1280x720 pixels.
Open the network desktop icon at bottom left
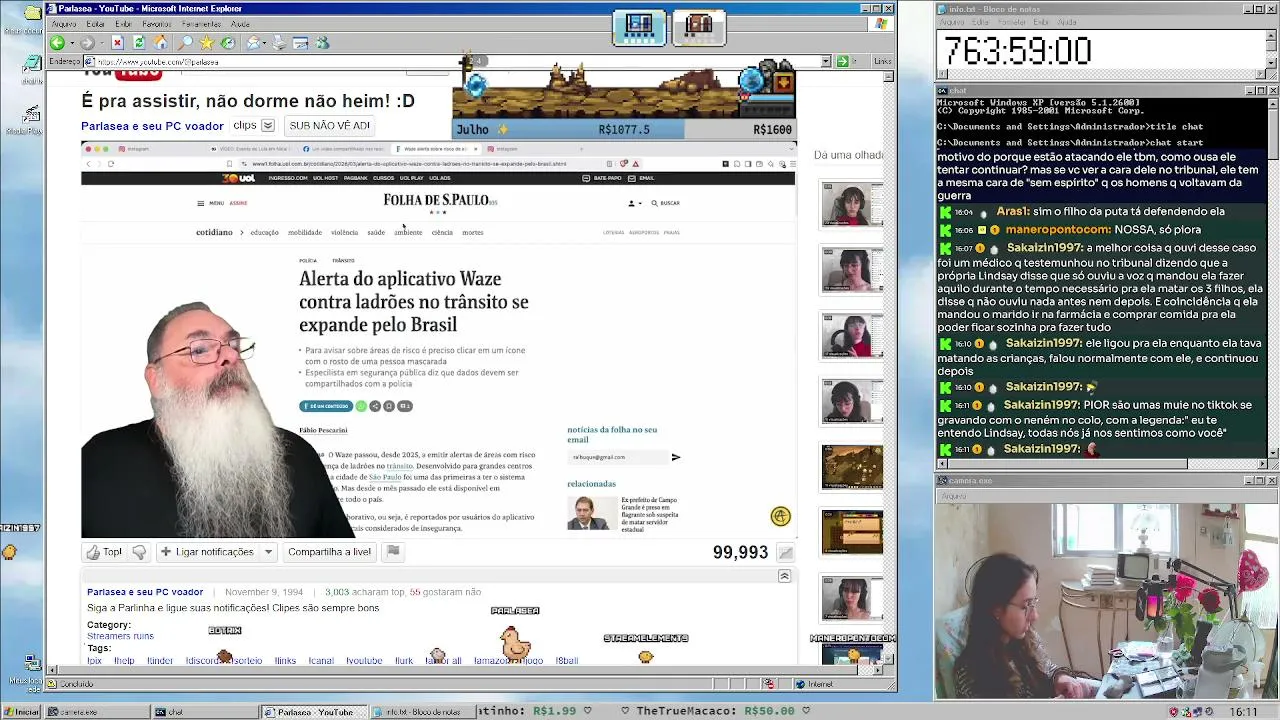tap(31, 664)
